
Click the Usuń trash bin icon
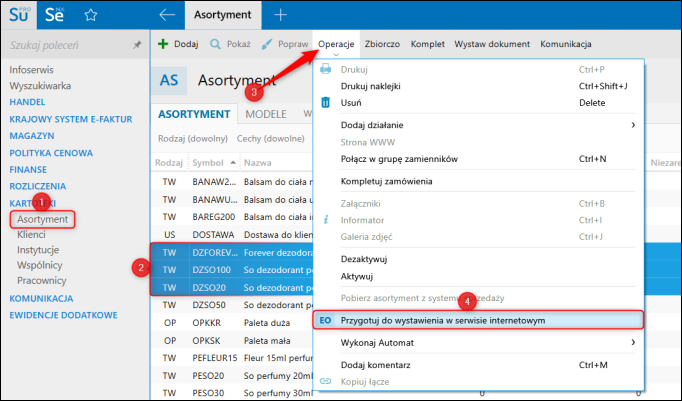[x=325, y=102]
